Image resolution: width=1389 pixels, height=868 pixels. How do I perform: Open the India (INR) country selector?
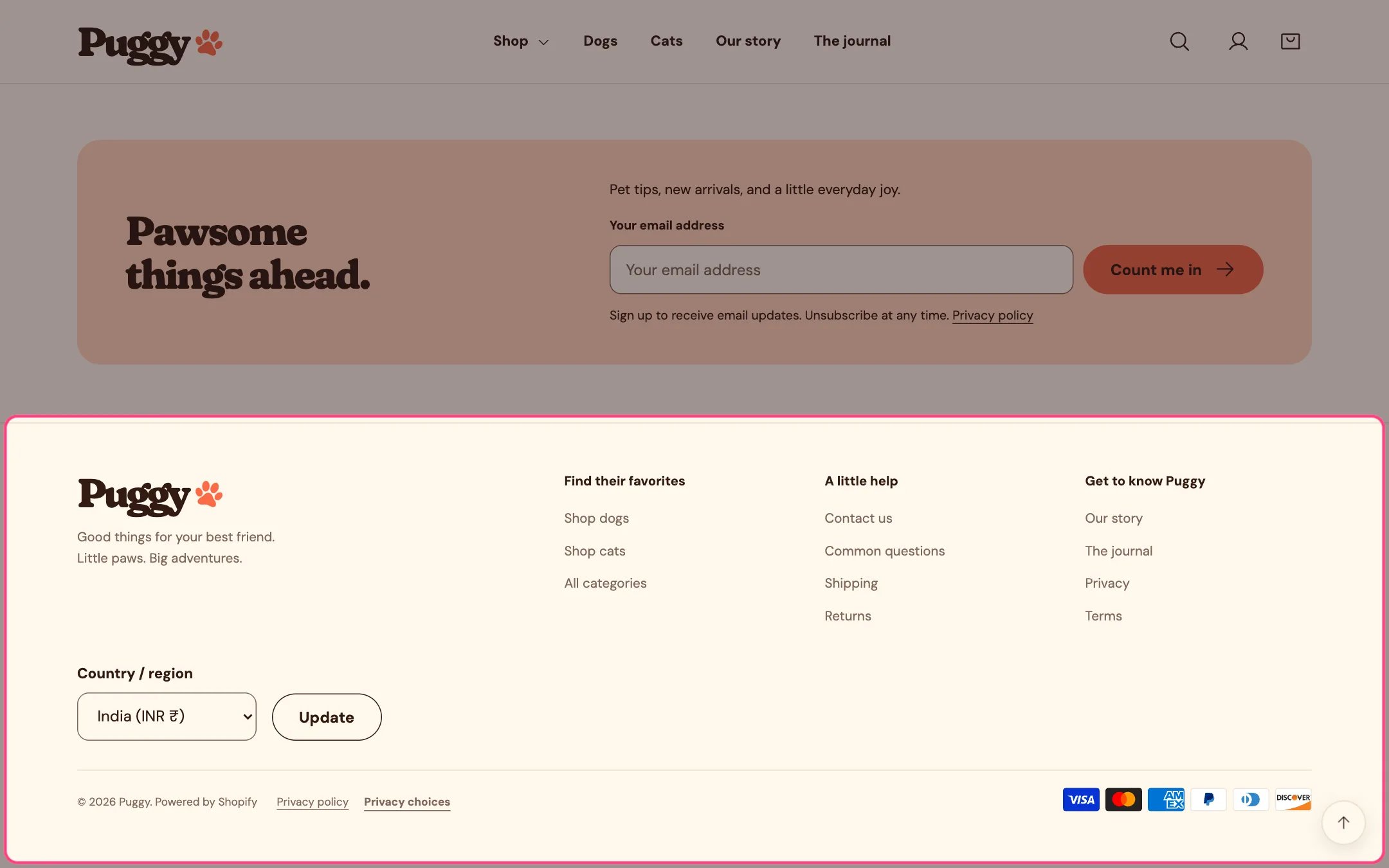(167, 716)
